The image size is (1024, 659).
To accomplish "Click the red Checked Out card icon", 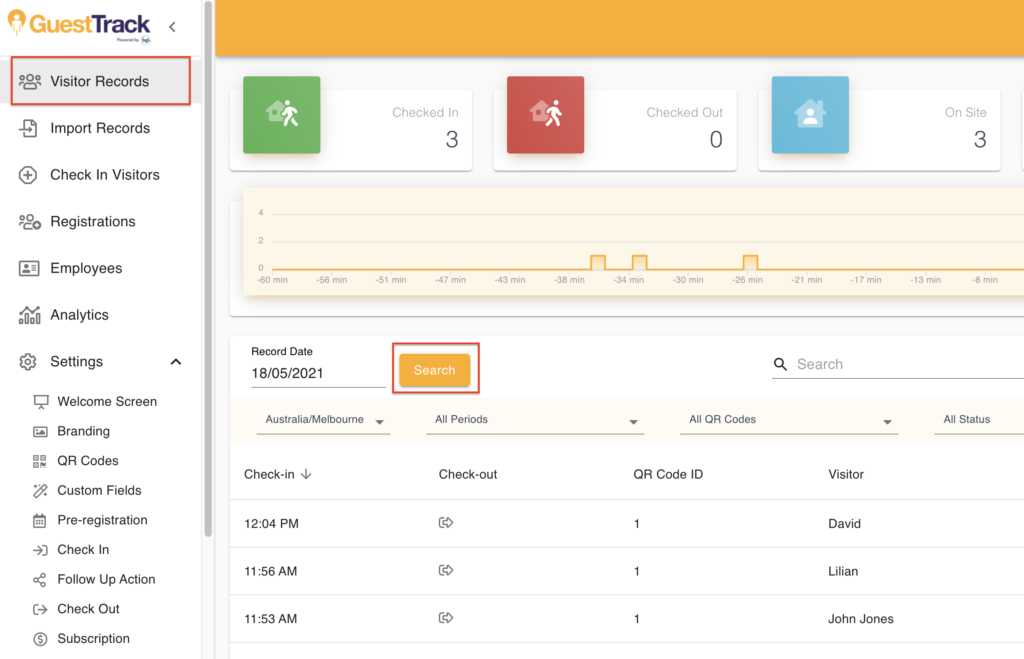I will (x=545, y=116).
